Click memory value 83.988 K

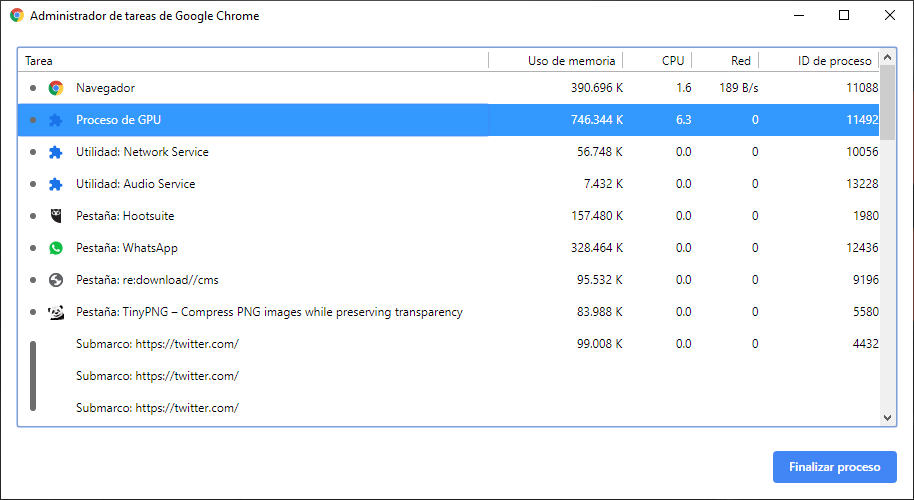[600, 312]
